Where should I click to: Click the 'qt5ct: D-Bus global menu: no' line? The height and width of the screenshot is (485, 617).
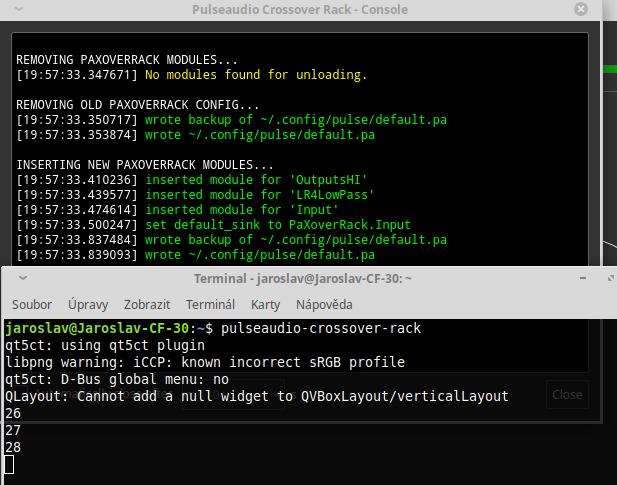(x=117, y=379)
